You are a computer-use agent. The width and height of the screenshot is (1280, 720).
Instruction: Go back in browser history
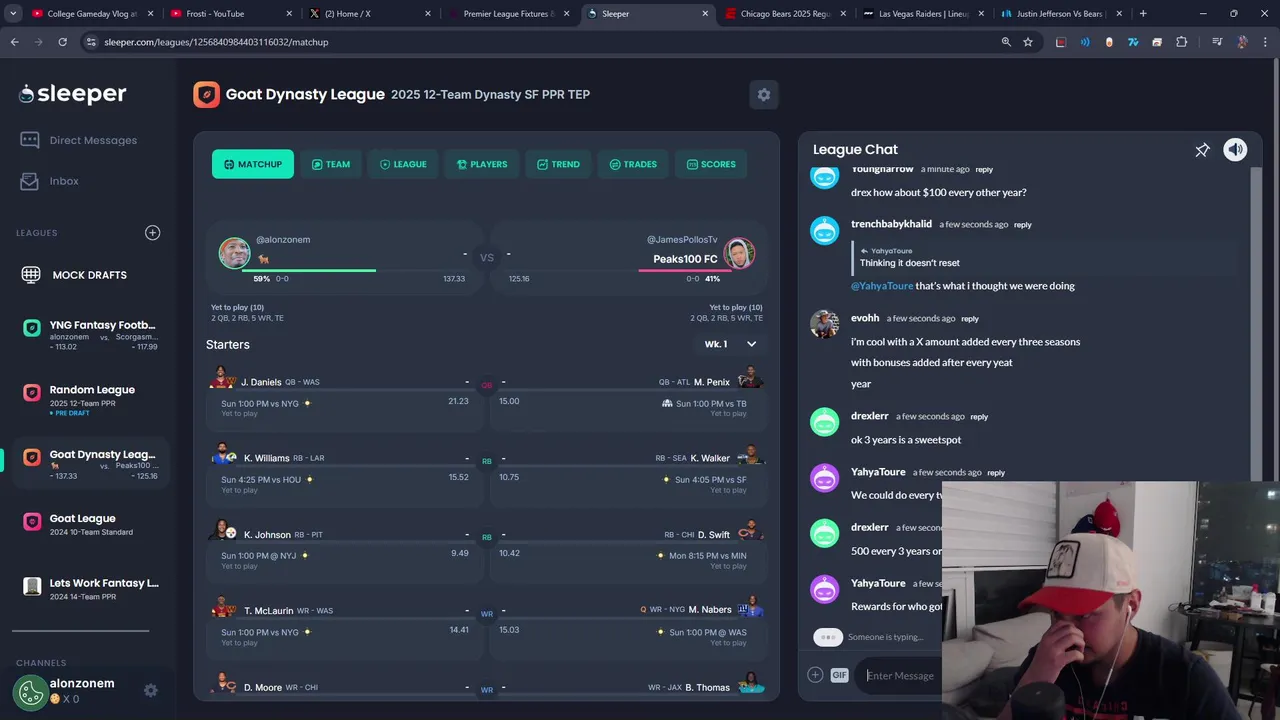pos(14,42)
